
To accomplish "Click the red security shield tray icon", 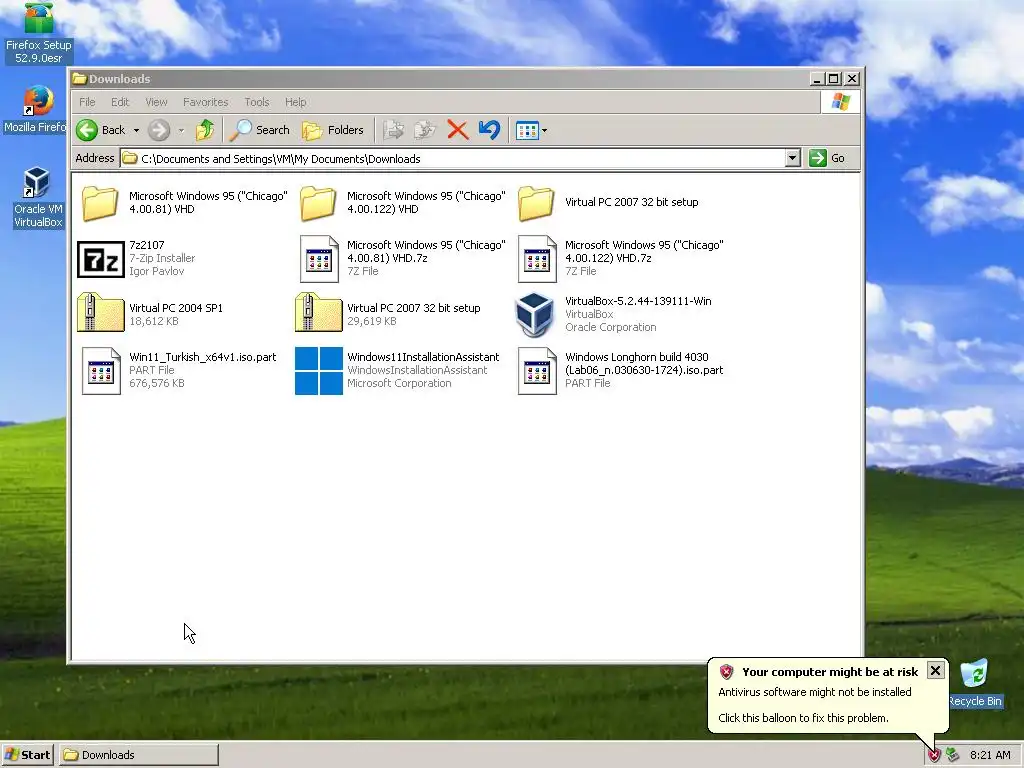I will click(934, 755).
